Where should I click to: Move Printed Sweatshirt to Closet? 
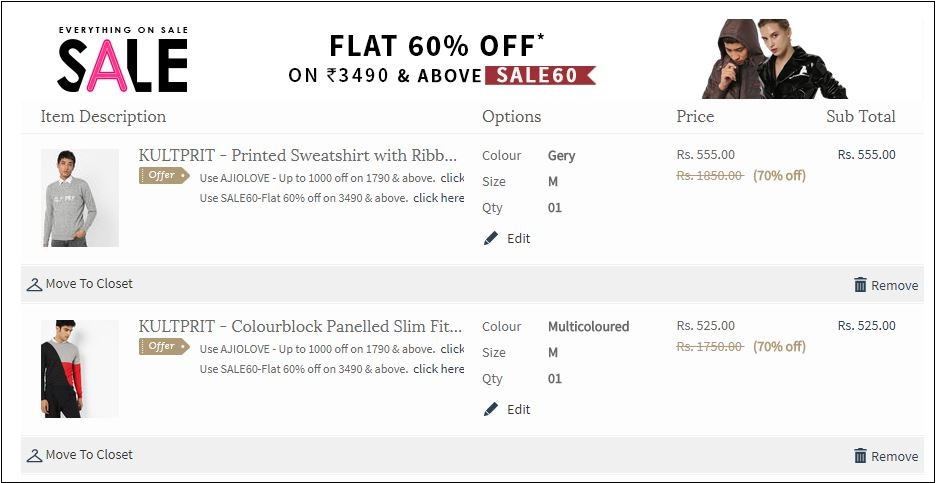pyautogui.click(x=89, y=284)
